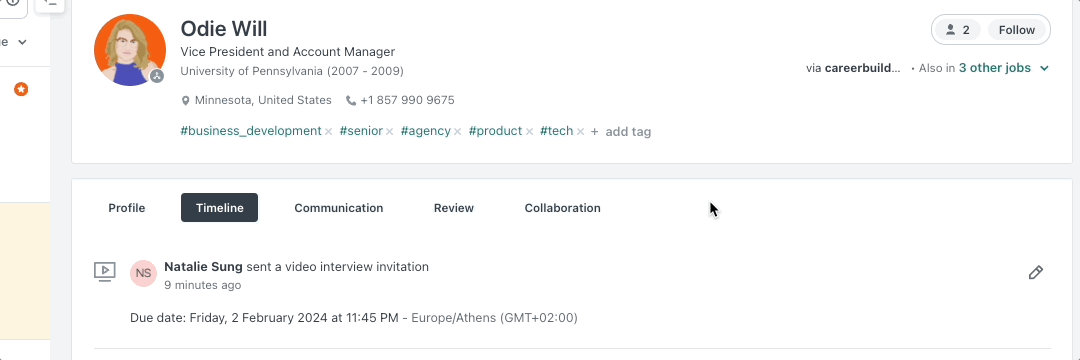Viewport: 1080px width, 360px height.
Task: Open the followers count with person icon
Action: [x=958, y=30]
